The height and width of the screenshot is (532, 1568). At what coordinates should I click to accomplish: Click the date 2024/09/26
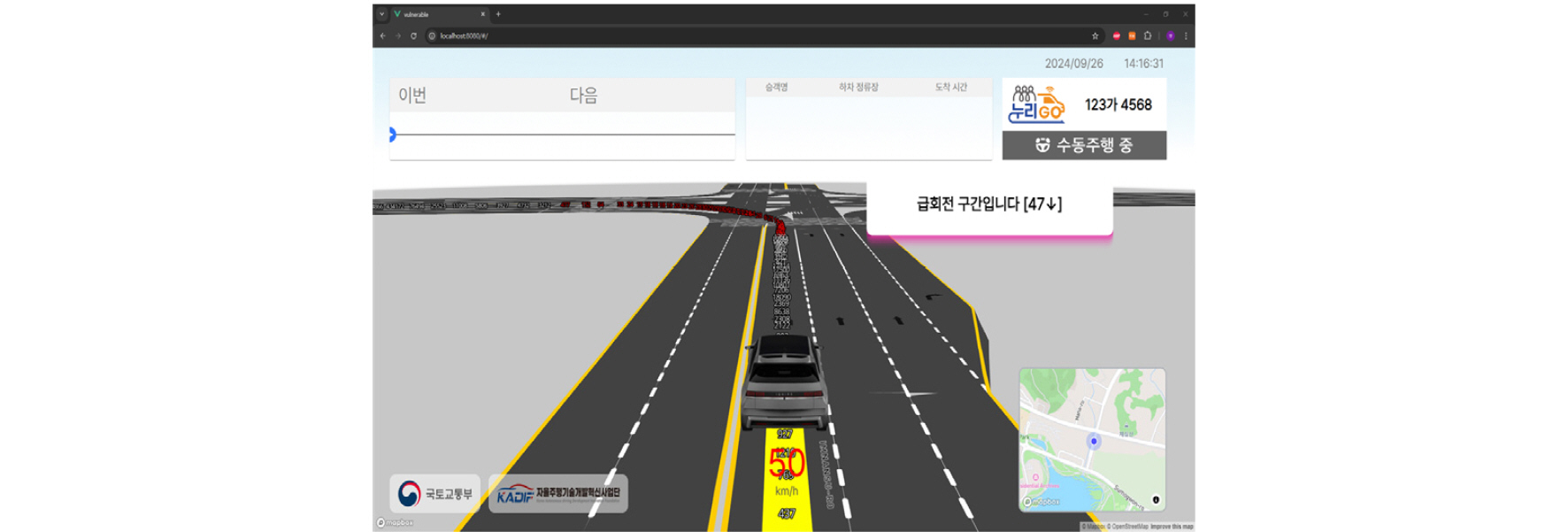[1074, 64]
